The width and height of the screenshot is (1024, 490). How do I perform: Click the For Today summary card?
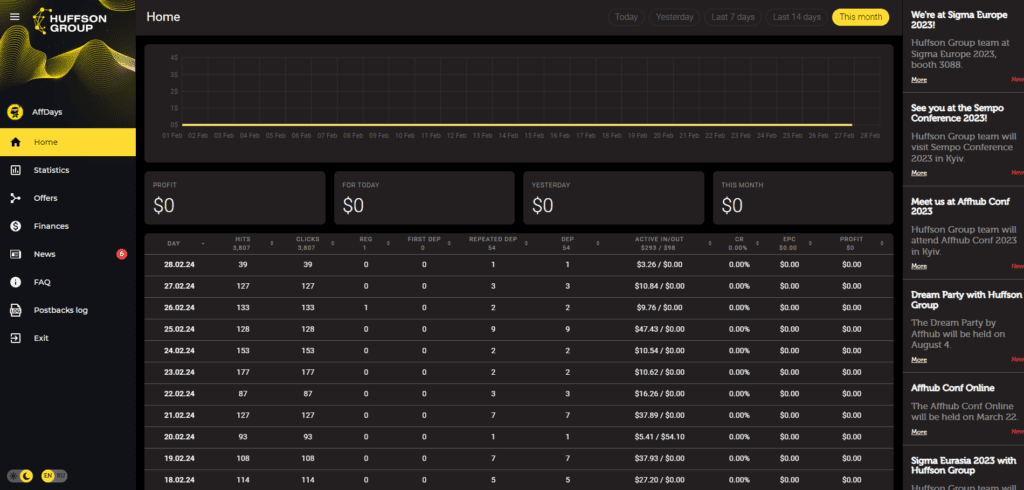[x=424, y=198]
